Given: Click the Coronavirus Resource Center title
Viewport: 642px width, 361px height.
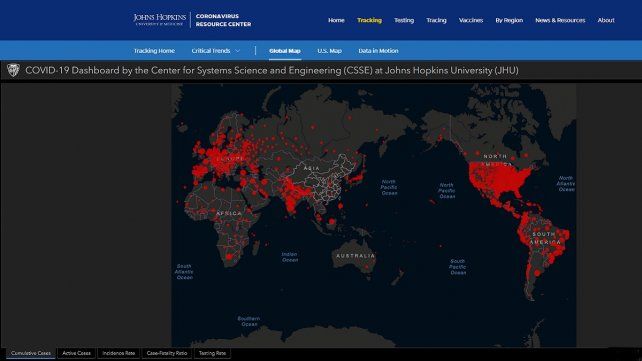Looking at the screenshot, I should (x=223, y=20).
